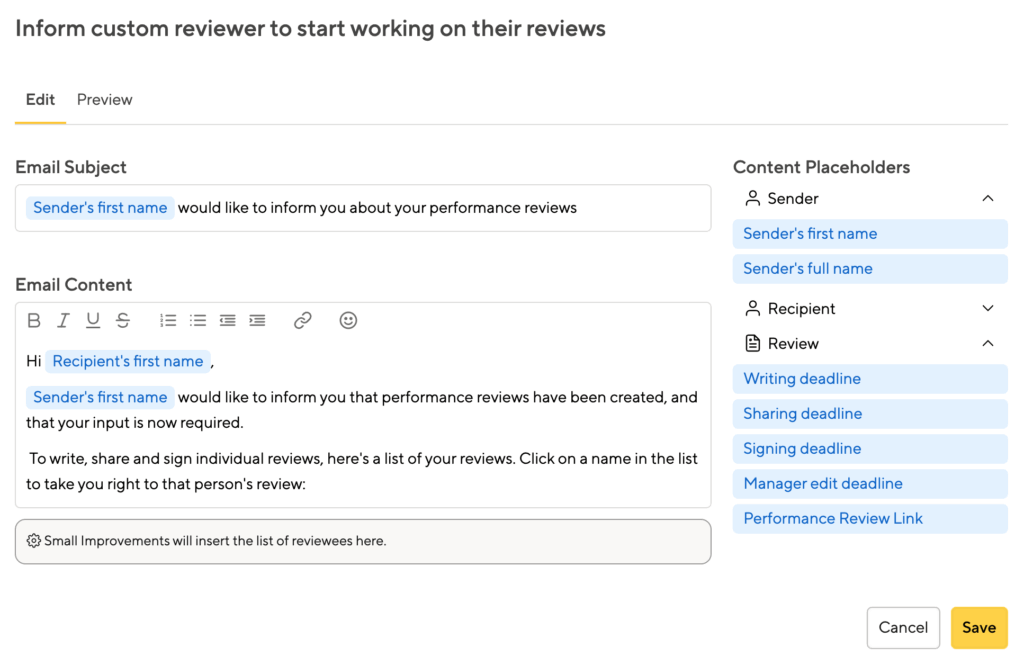Viewport: 1024px width, 665px height.
Task: Apply strikethrough formatting to text
Action: tap(123, 321)
